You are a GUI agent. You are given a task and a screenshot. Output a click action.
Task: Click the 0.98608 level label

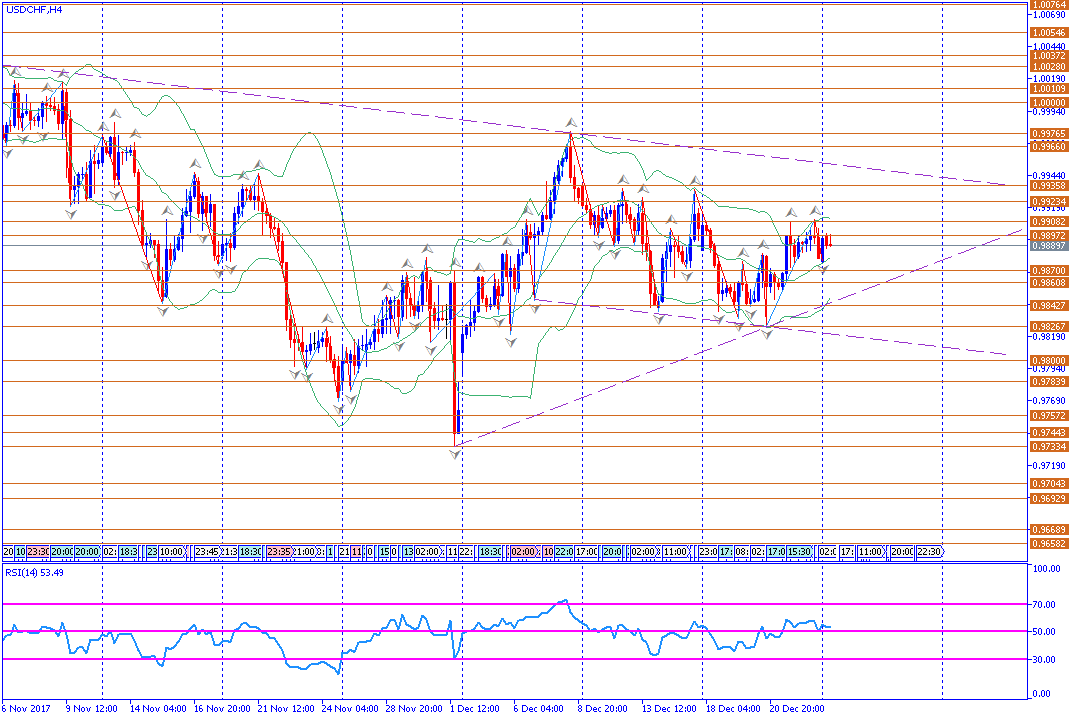click(x=1049, y=282)
